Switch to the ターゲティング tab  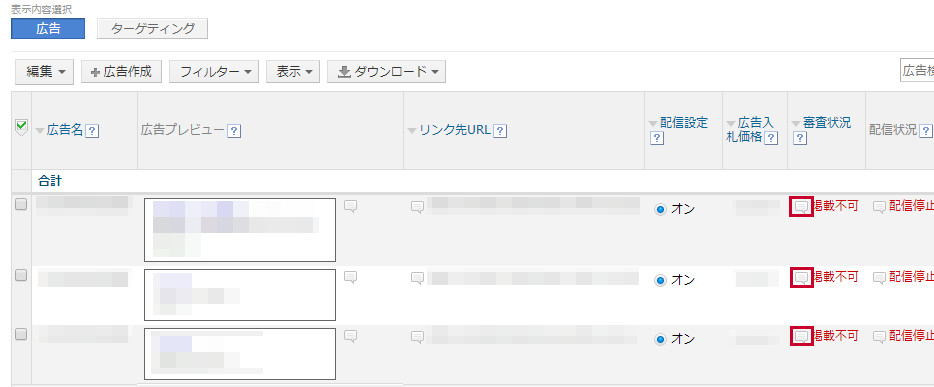[x=152, y=29]
